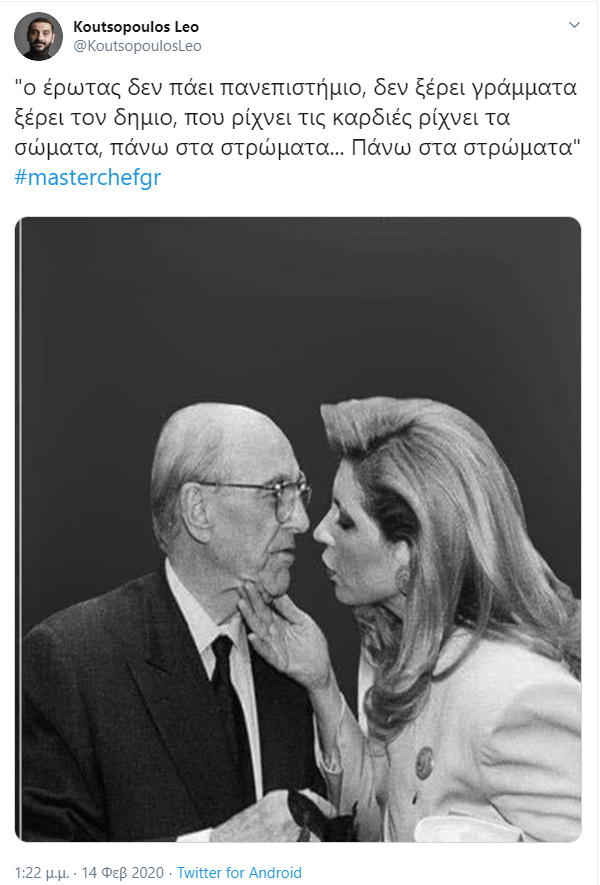Click the woman's round earring in photo

(403, 579)
